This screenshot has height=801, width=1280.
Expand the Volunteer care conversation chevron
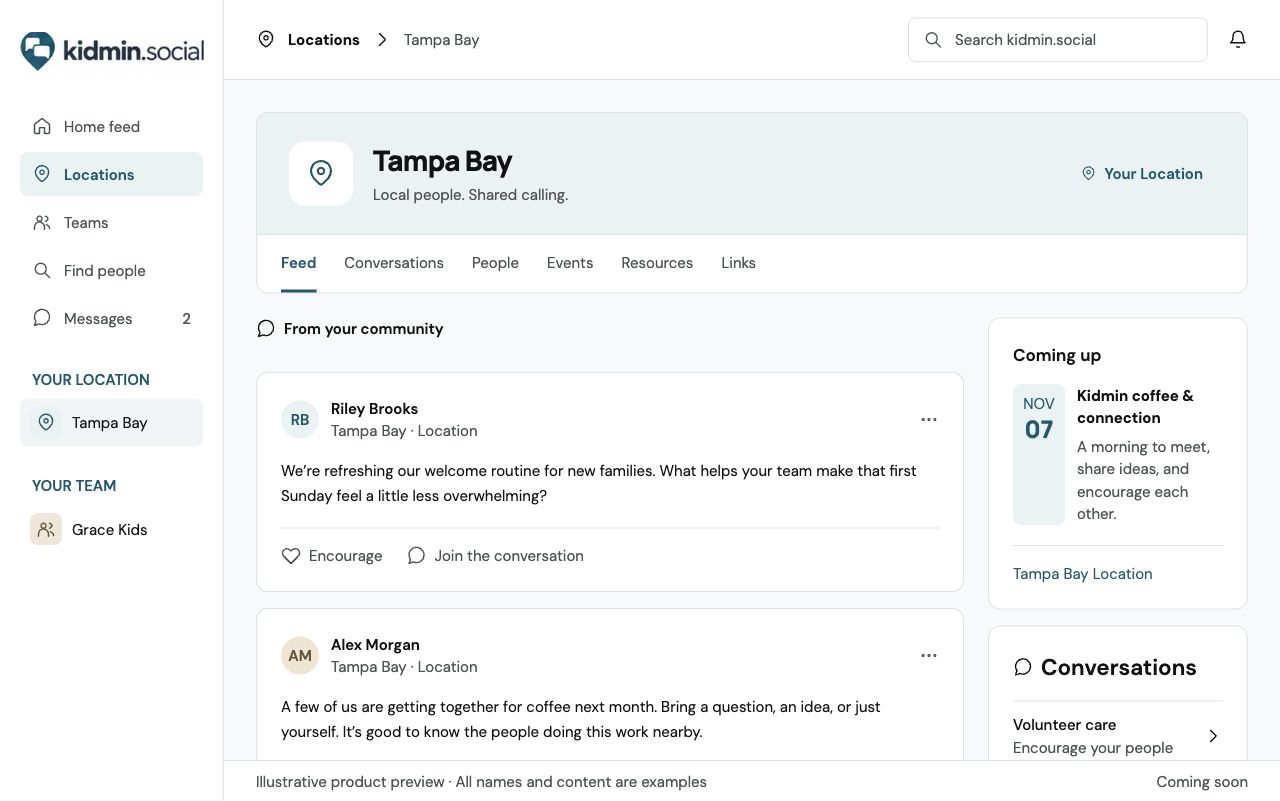[1213, 736]
